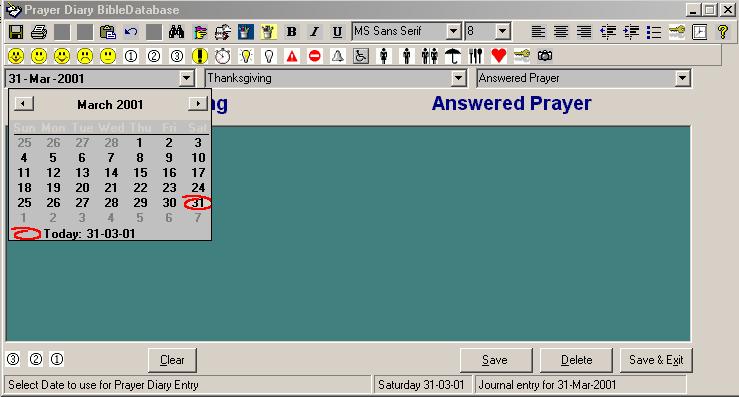Viewport: 739px width, 397px height.
Task: Click the printer icon in the toolbar
Action: pyautogui.click(x=39, y=32)
